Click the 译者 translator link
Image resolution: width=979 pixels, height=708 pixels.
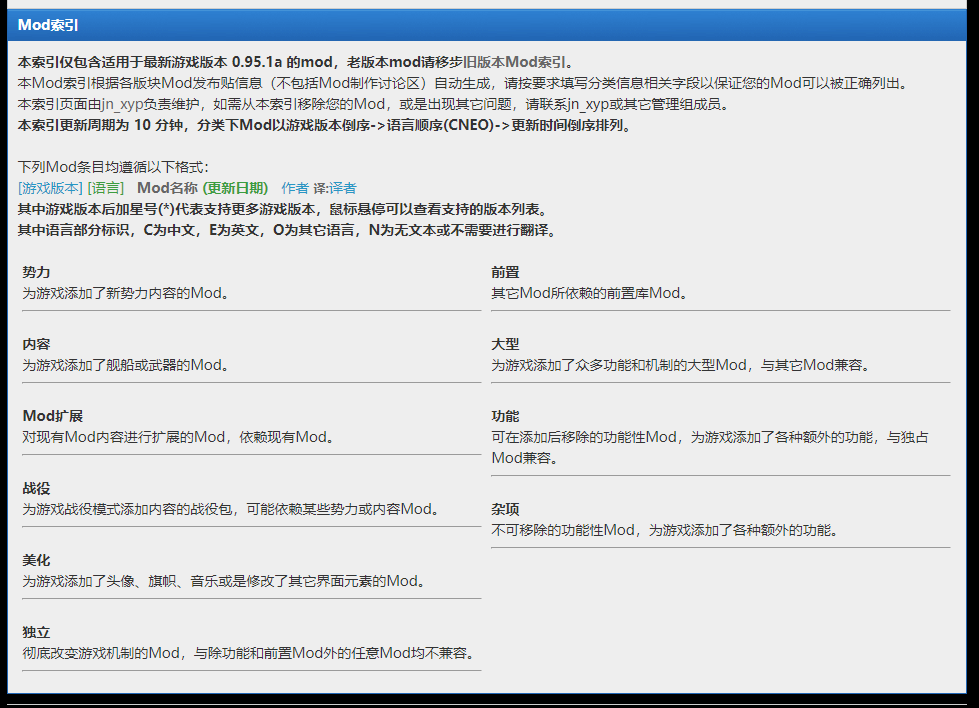coord(343,188)
